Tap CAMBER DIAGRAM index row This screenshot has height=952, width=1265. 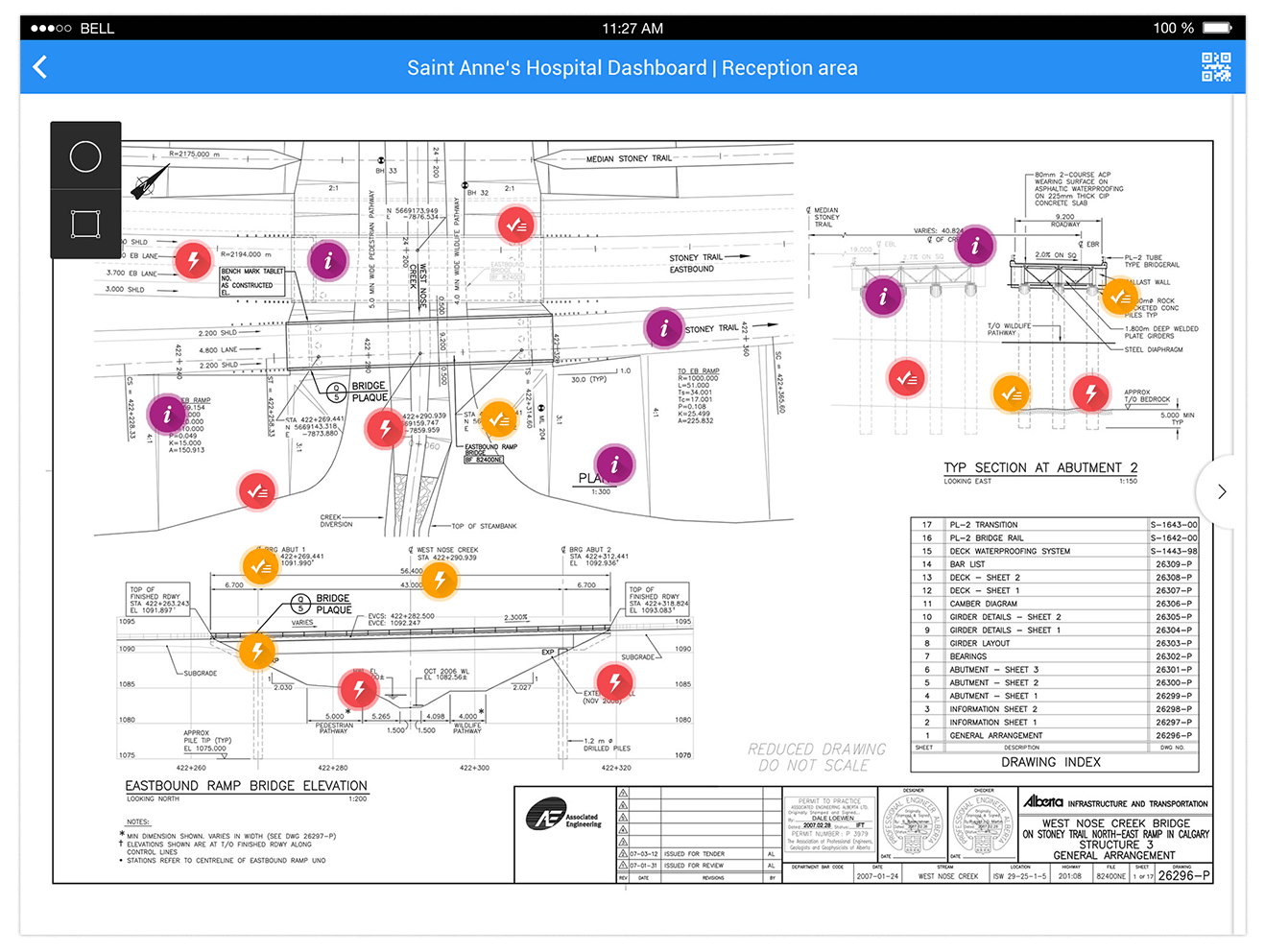point(1055,604)
